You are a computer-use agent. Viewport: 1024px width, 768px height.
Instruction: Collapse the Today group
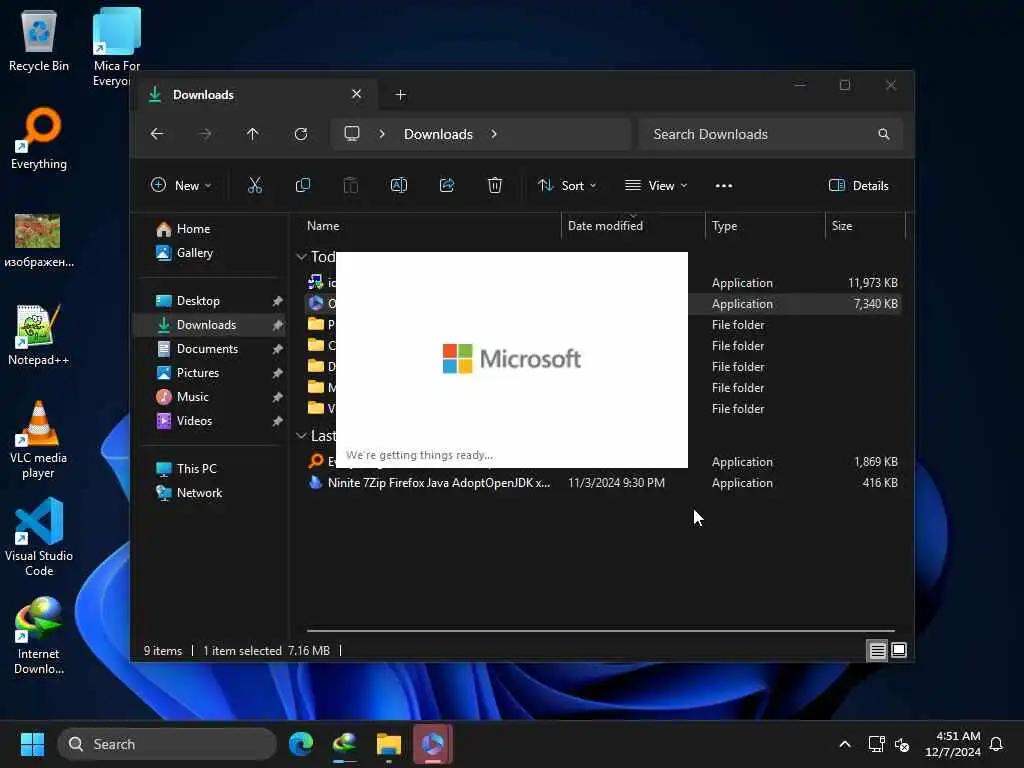[x=301, y=257]
